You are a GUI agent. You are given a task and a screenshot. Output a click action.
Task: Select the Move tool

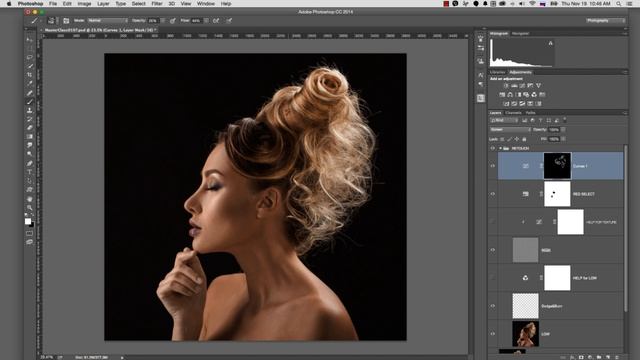point(29,40)
